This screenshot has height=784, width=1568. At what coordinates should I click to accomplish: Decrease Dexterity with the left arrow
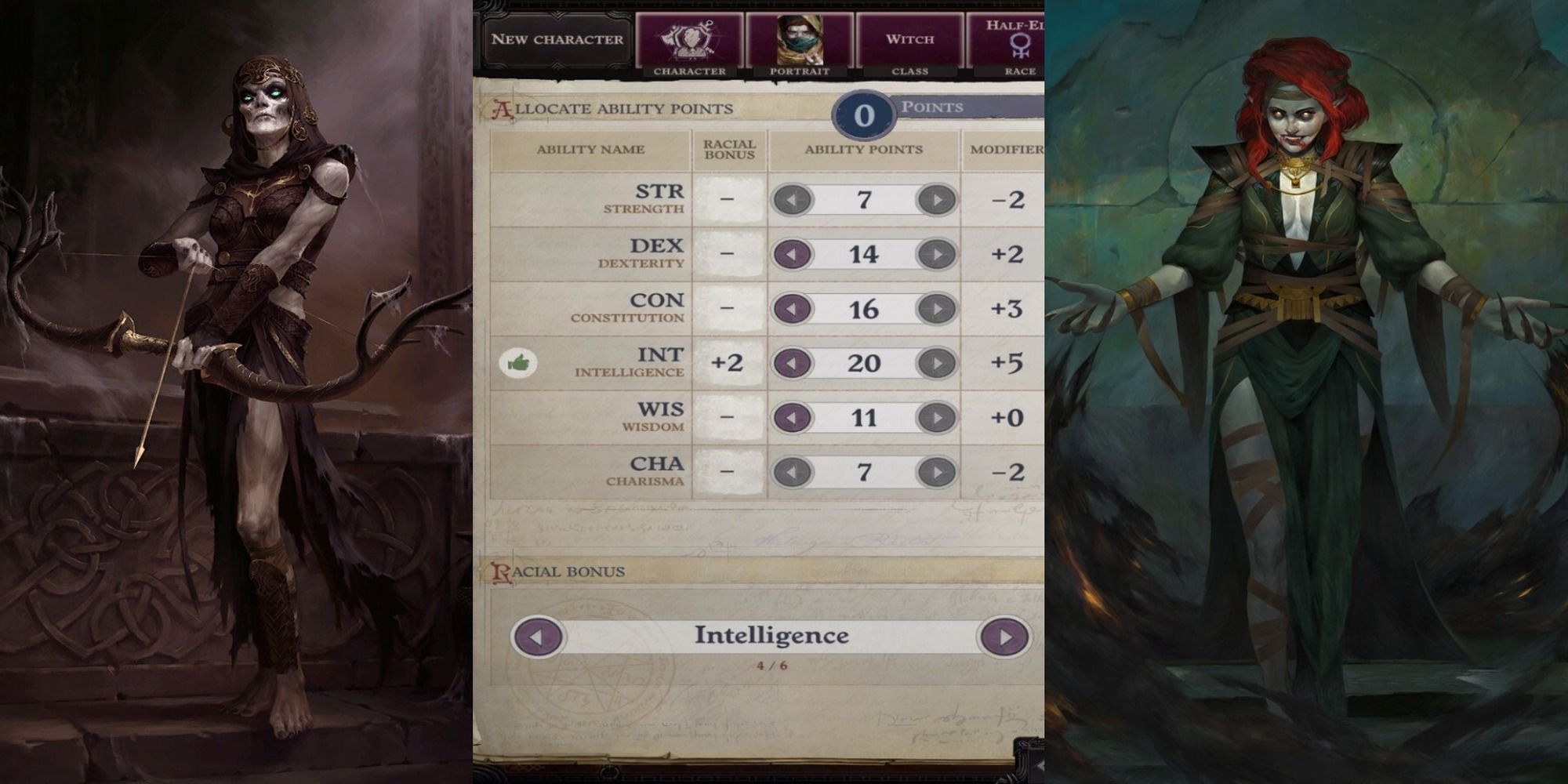[793, 254]
